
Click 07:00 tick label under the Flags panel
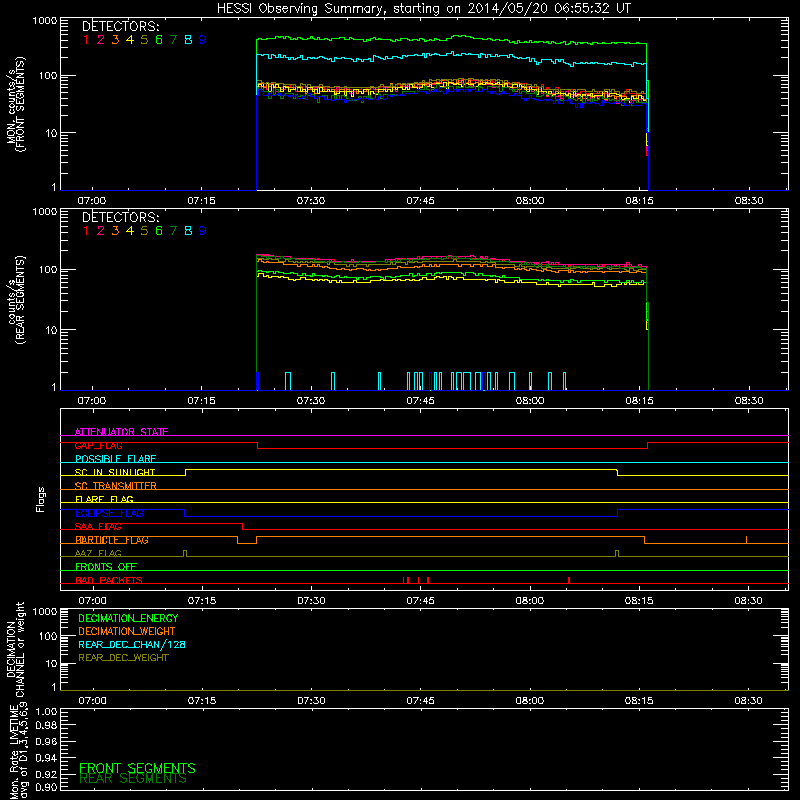(92, 601)
